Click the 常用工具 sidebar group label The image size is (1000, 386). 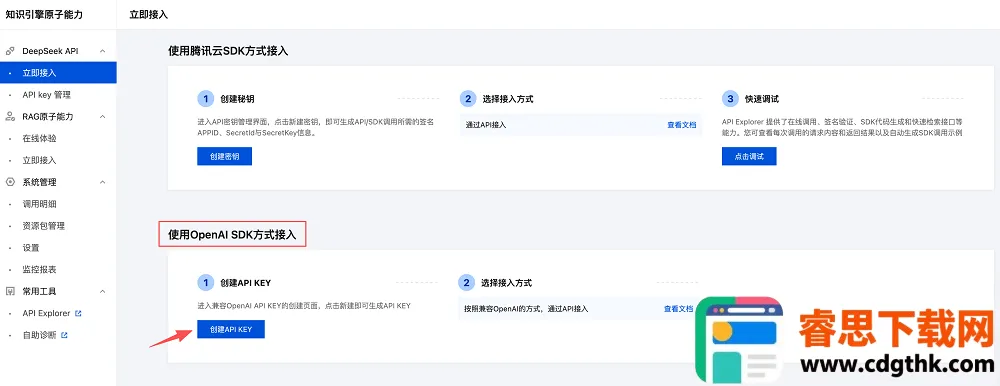tap(40, 291)
